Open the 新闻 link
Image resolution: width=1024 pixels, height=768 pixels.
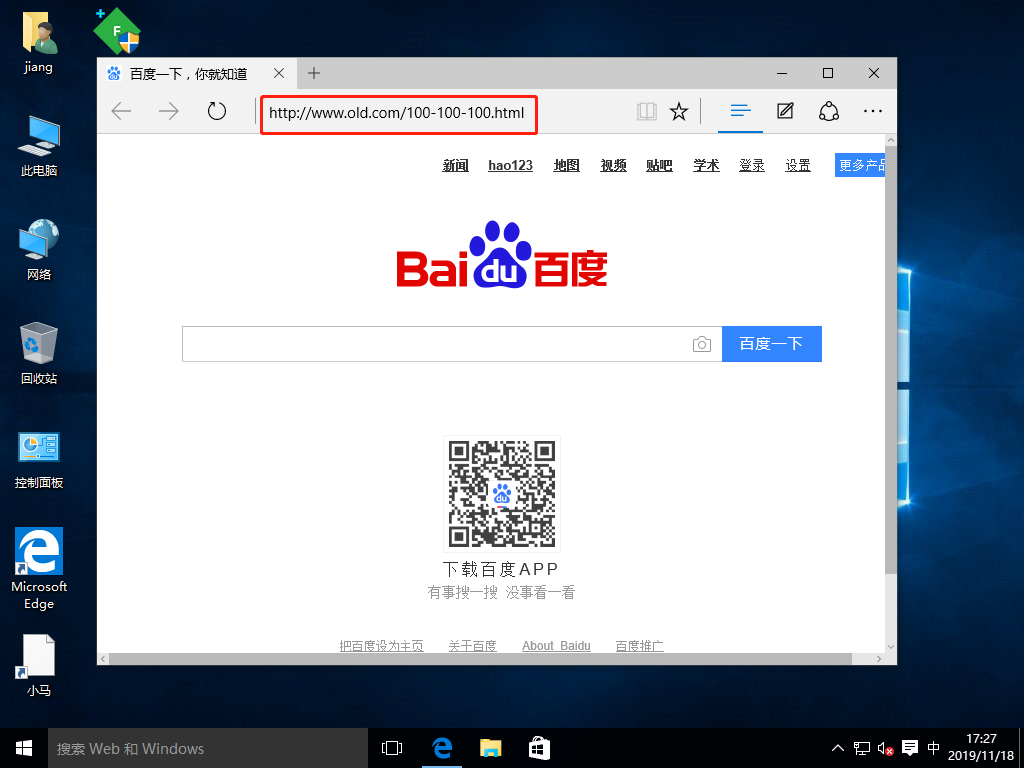(x=455, y=166)
